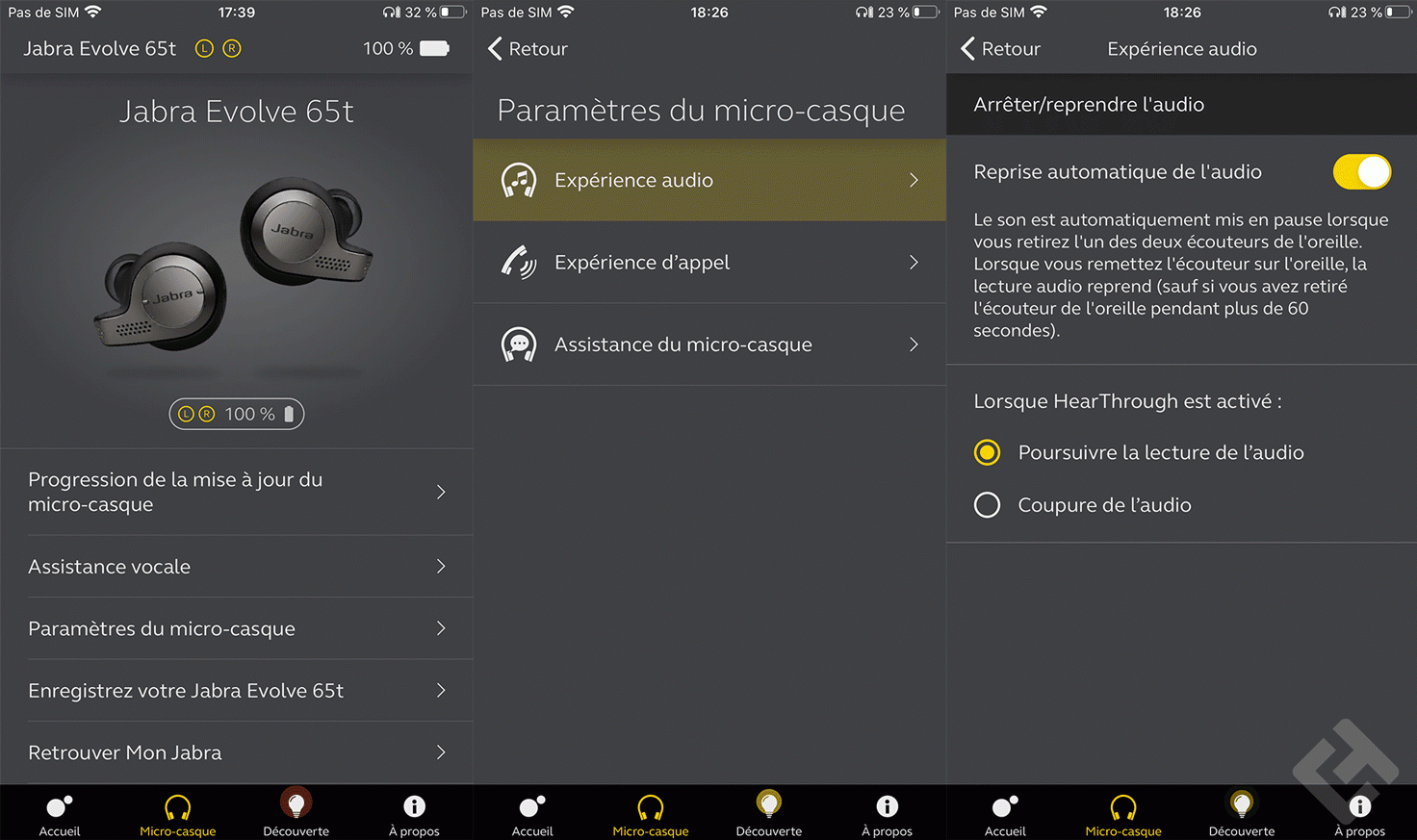Tap Découverte lightbulb icon in left screen

[296, 803]
